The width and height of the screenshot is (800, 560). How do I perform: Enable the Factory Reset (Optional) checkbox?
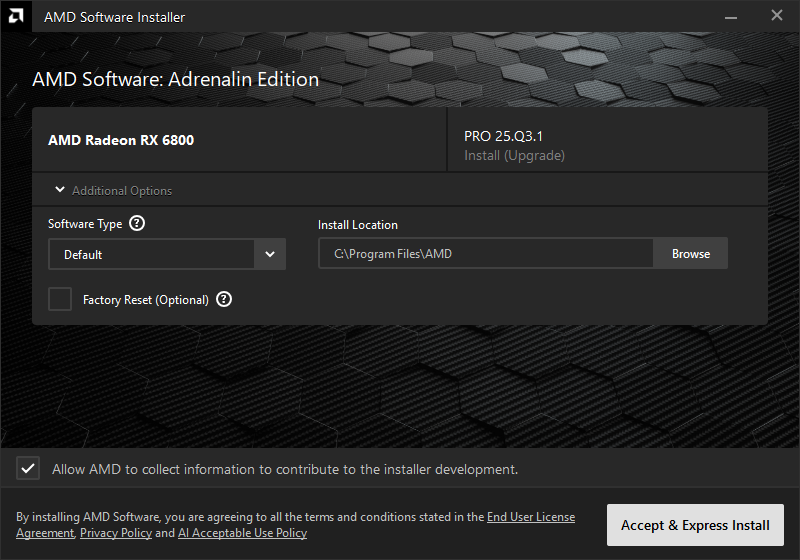click(x=60, y=299)
